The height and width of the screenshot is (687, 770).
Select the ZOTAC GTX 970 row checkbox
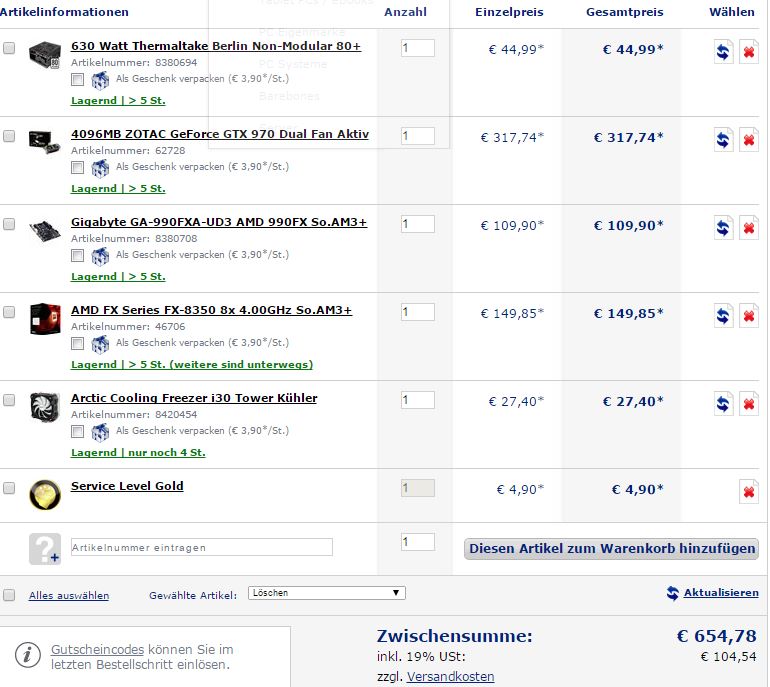(9, 136)
